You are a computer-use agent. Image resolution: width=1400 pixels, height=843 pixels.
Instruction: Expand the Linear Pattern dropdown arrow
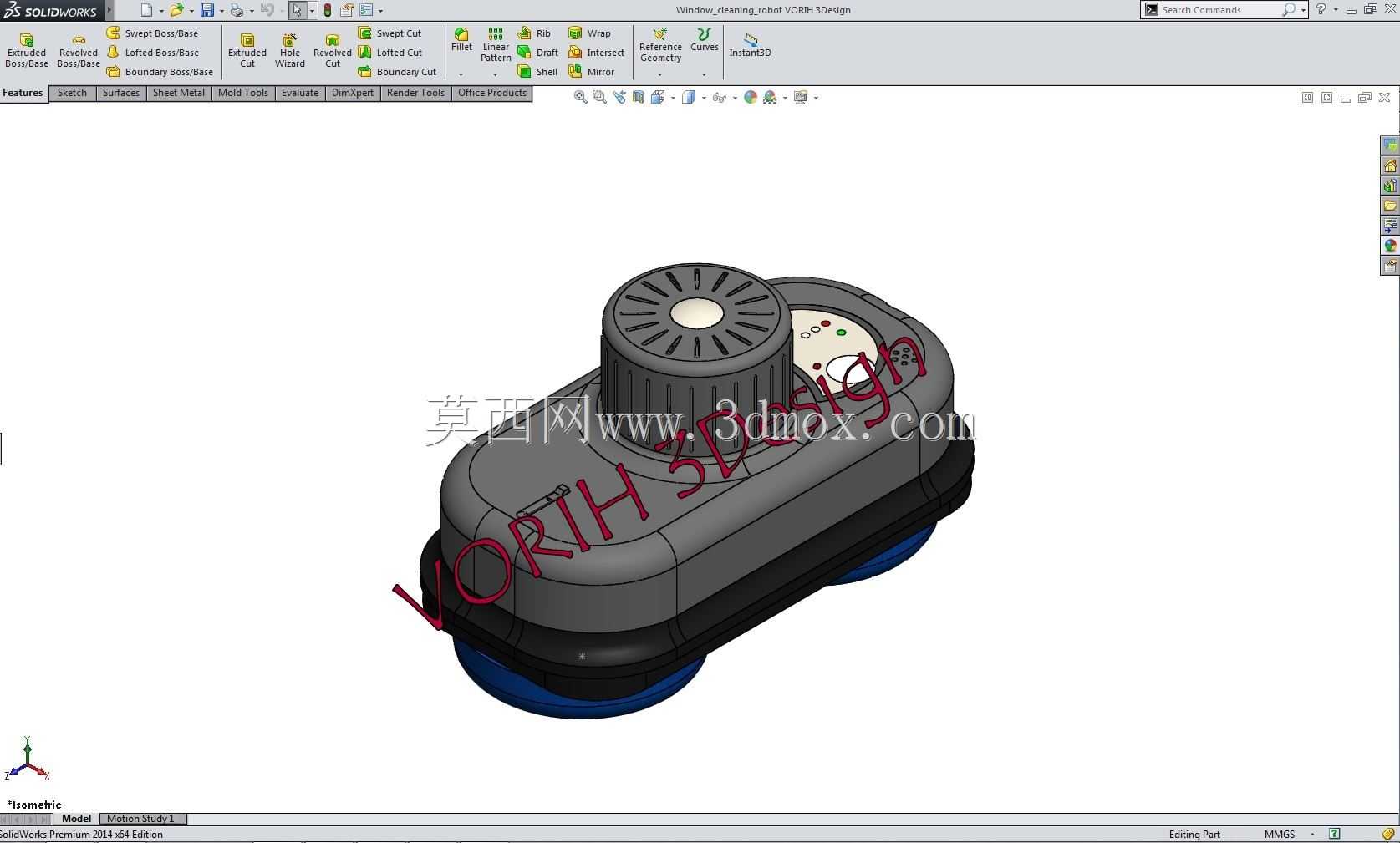[495, 74]
